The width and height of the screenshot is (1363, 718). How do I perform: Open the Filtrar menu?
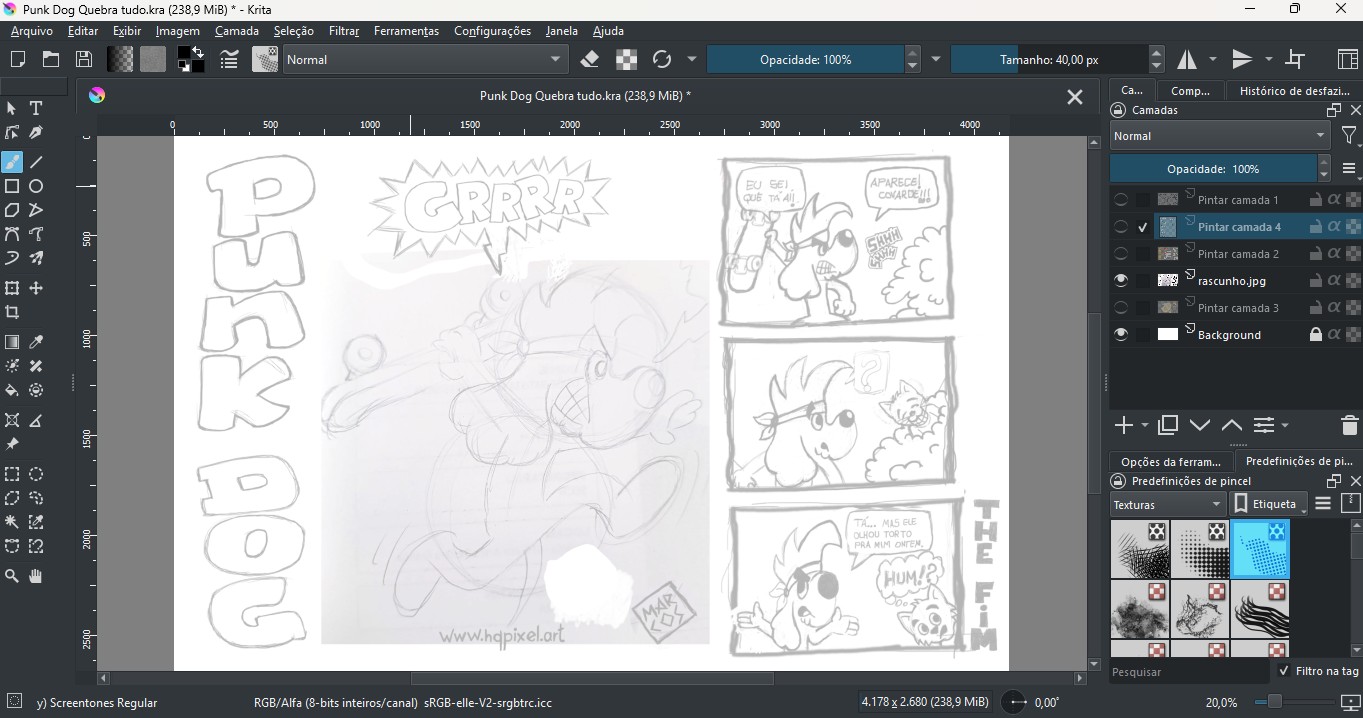point(343,31)
